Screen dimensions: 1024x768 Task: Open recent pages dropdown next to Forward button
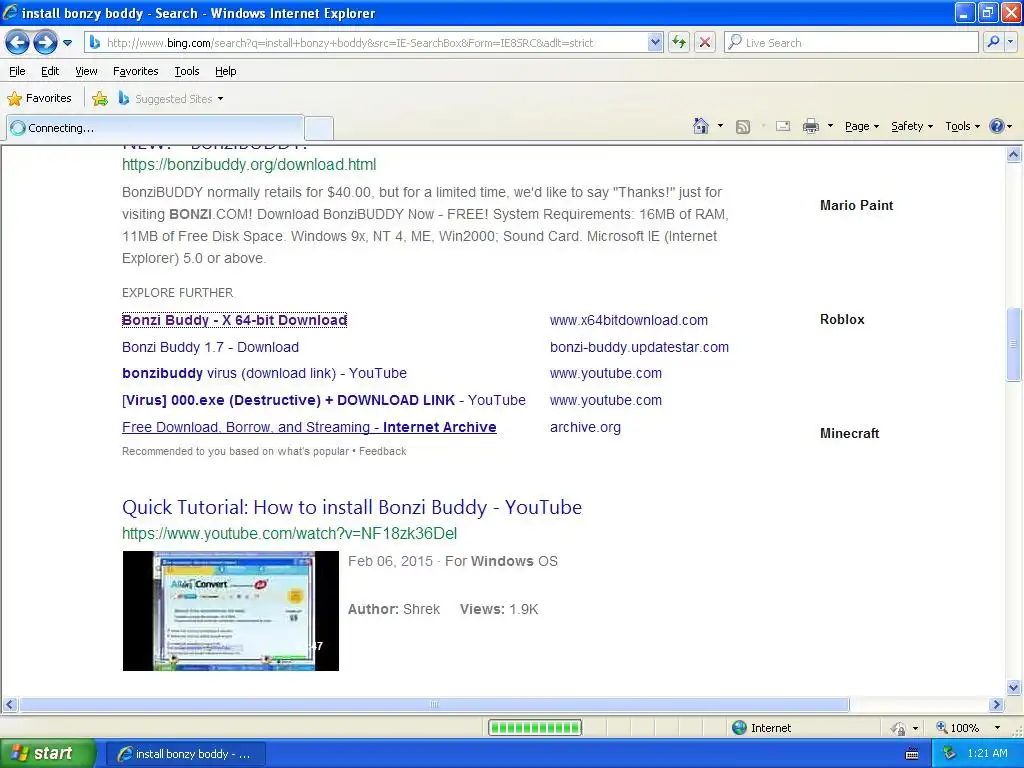pyautogui.click(x=67, y=43)
